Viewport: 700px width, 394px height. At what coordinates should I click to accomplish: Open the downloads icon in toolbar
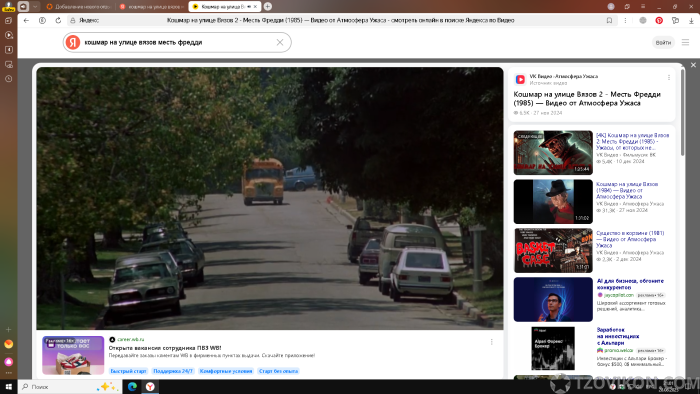691,21
